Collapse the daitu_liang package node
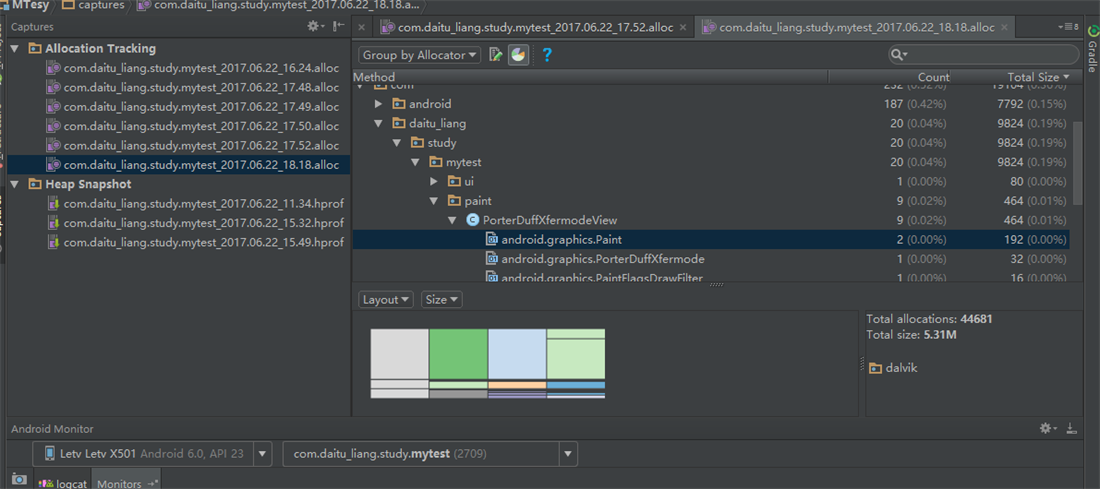 tap(378, 123)
